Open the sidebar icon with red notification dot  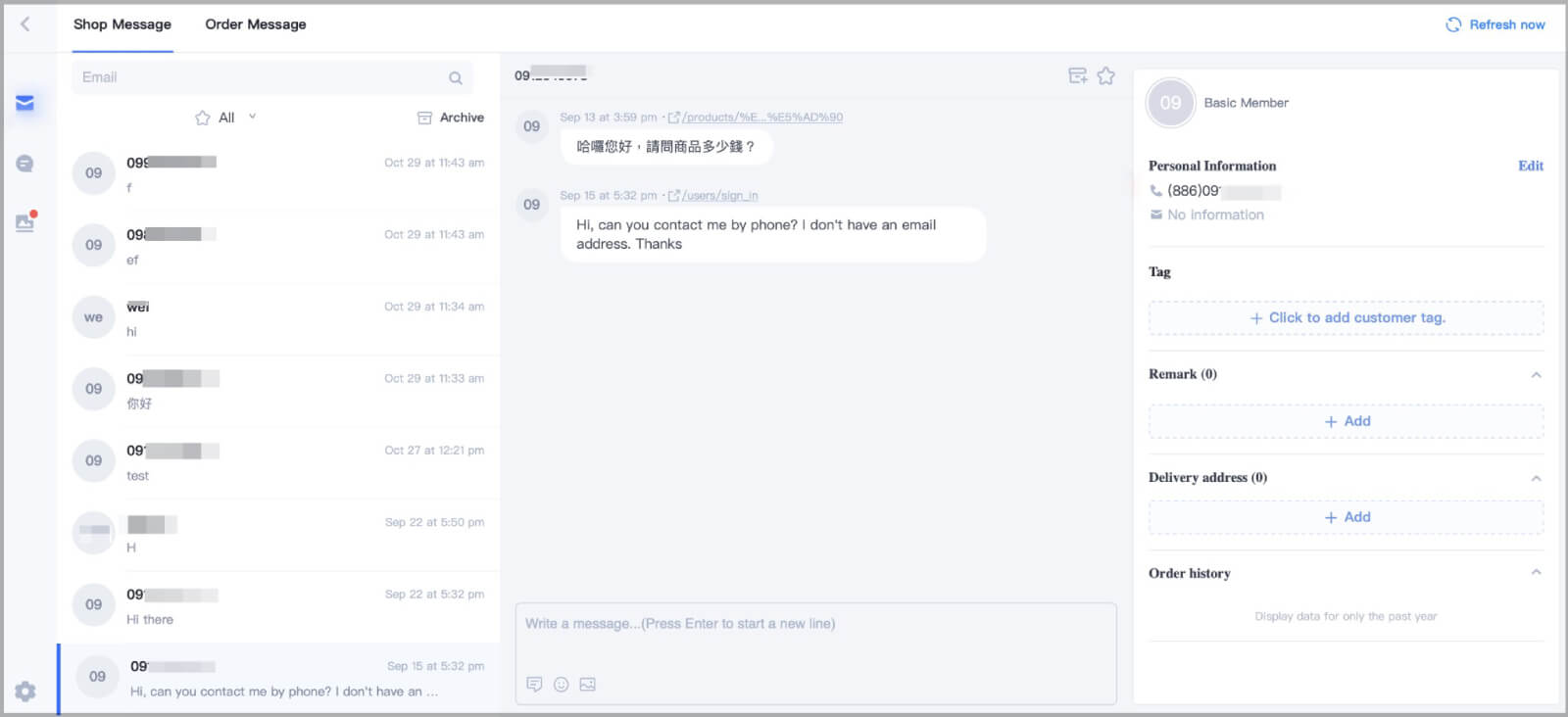pos(24,222)
